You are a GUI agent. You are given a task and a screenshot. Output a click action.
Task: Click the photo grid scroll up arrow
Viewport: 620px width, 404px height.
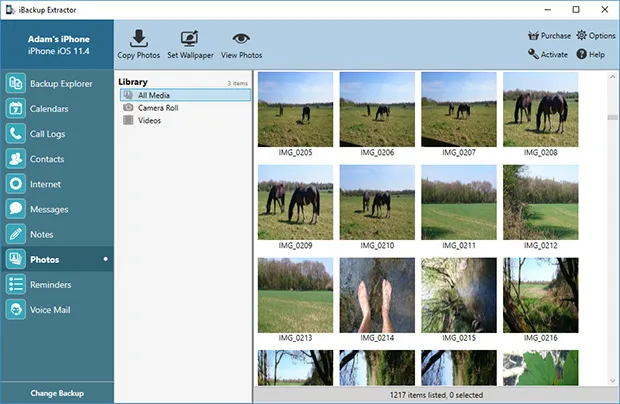click(x=612, y=76)
